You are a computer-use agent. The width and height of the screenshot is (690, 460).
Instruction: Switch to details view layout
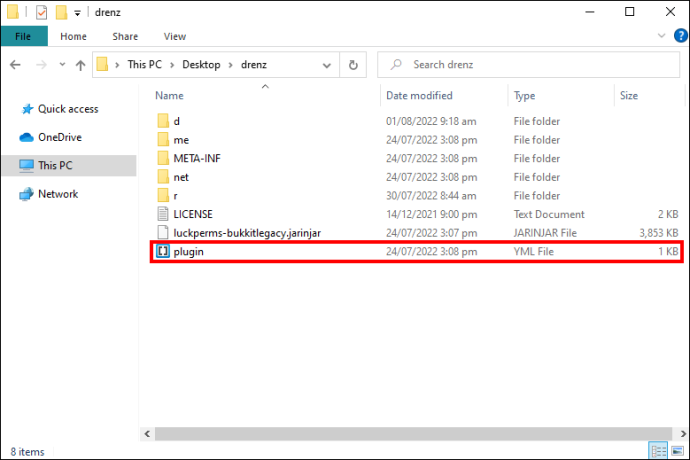659,451
